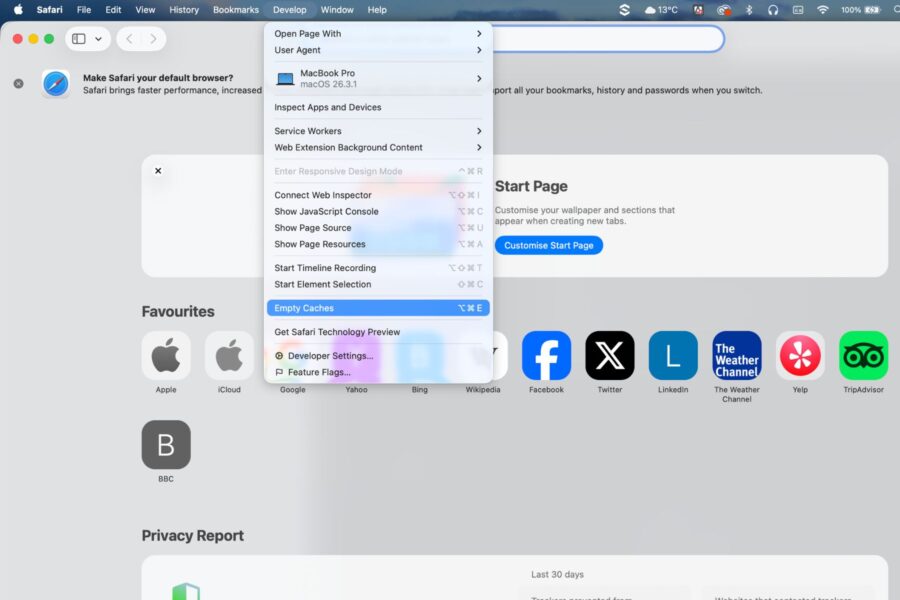Select Get Safari Technology Preview
This screenshot has width=900, height=600.
(x=378, y=332)
